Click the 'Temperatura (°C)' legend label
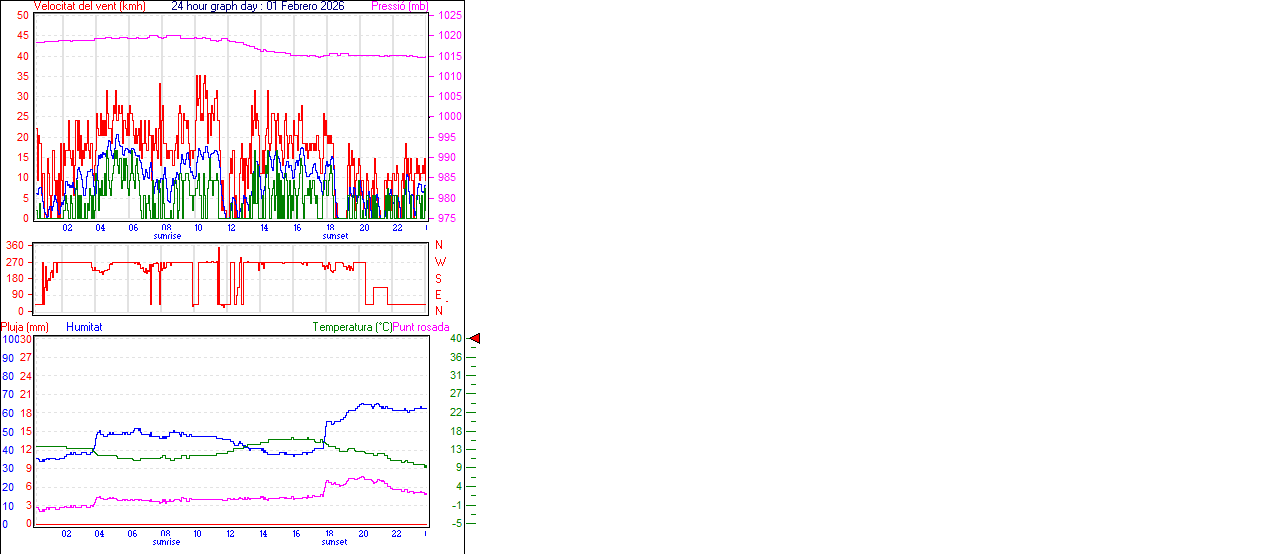This screenshot has width=1280, height=554. [352, 327]
